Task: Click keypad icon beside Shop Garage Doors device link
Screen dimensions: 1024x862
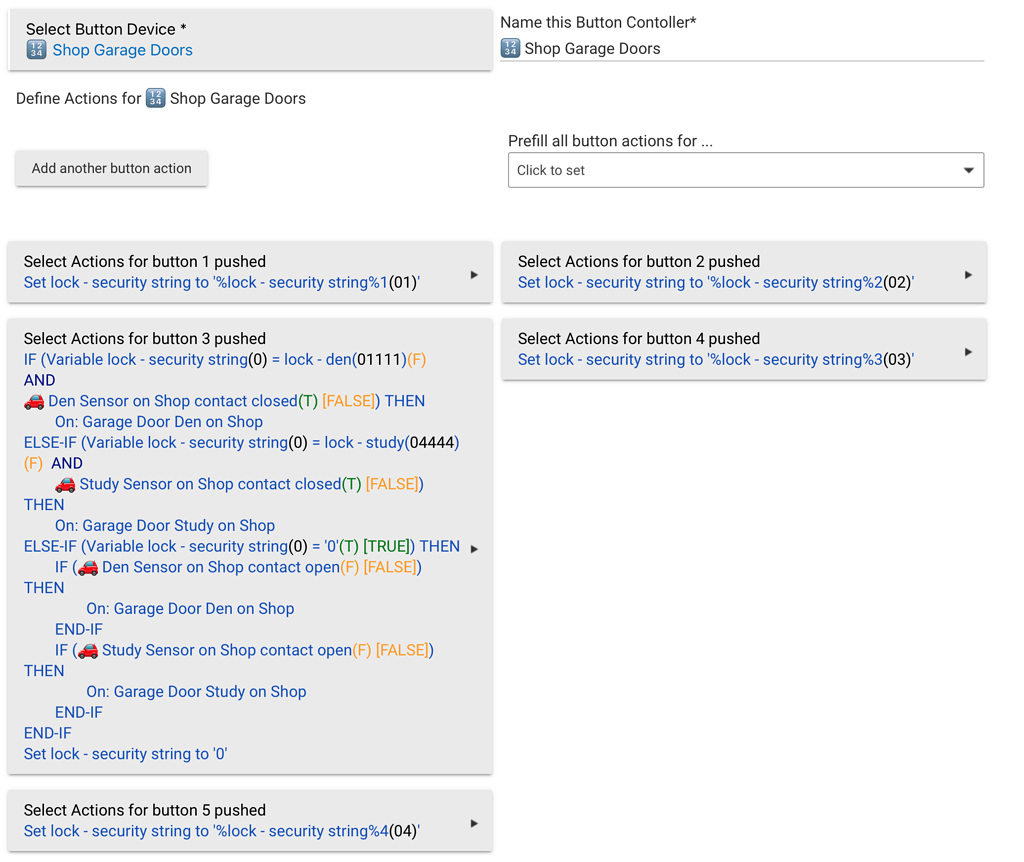Action: [36, 50]
